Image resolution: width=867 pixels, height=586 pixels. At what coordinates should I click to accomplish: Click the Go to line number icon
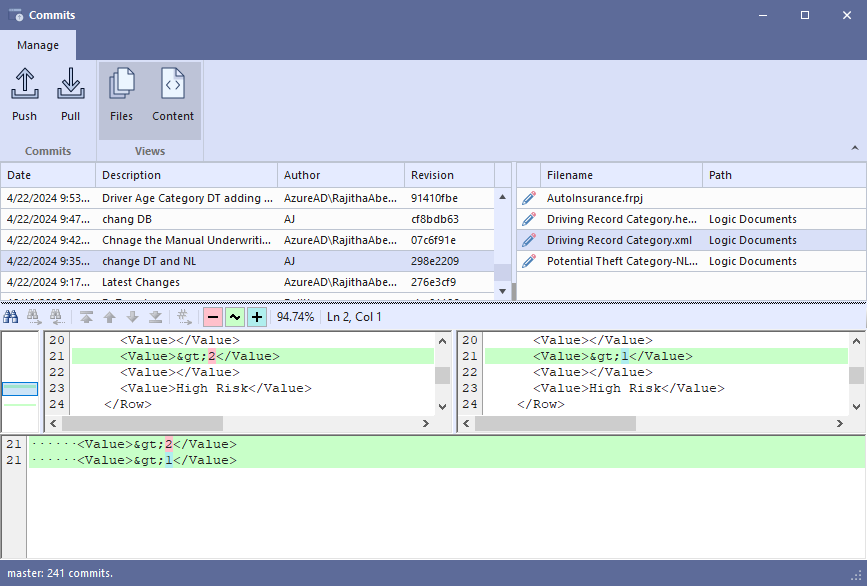click(x=184, y=317)
